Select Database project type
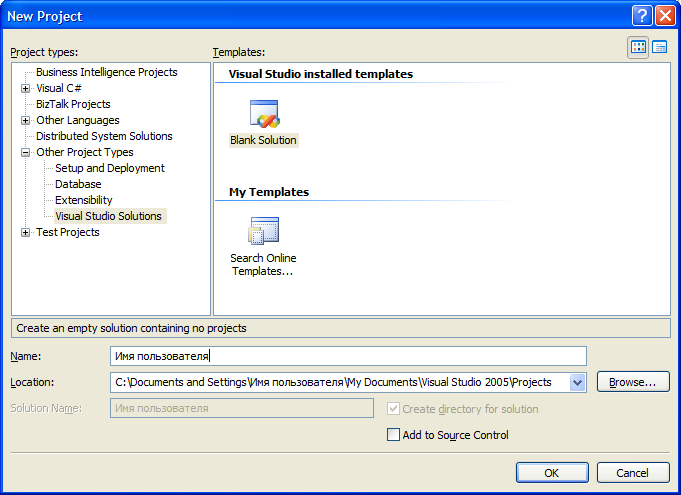Viewport: 681px width, 495px height. (x=78, y=185)
